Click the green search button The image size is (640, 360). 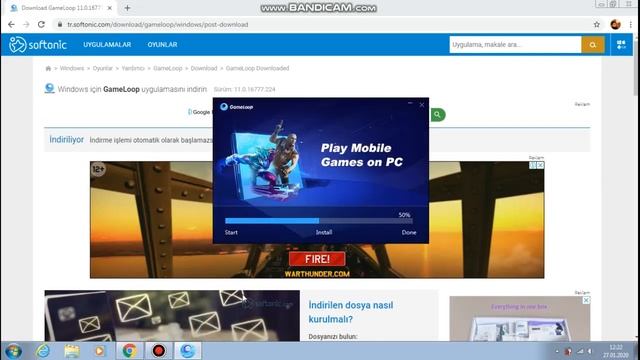tap(437, 115)
